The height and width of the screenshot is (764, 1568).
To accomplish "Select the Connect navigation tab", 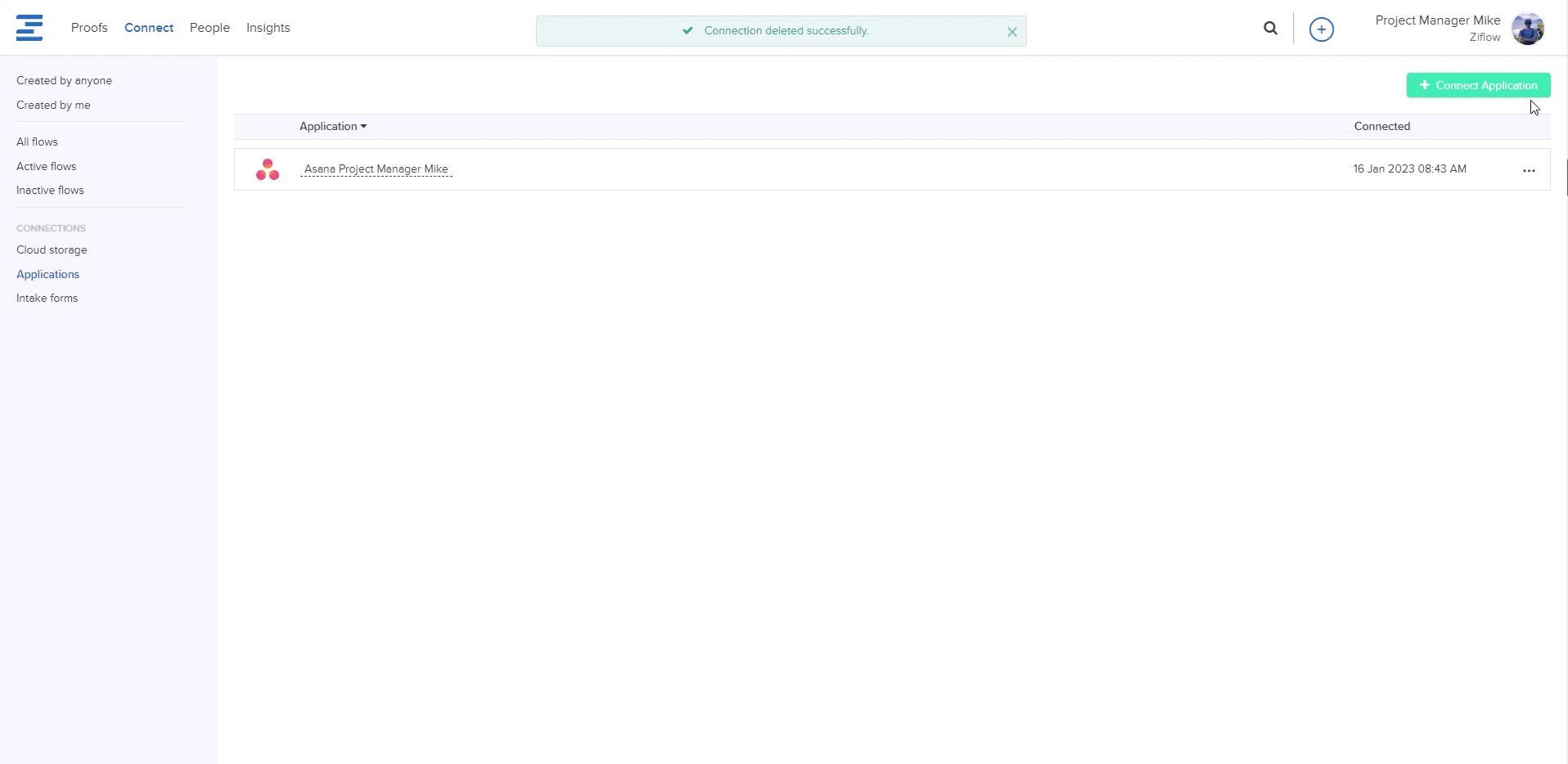I will point(149,28).
